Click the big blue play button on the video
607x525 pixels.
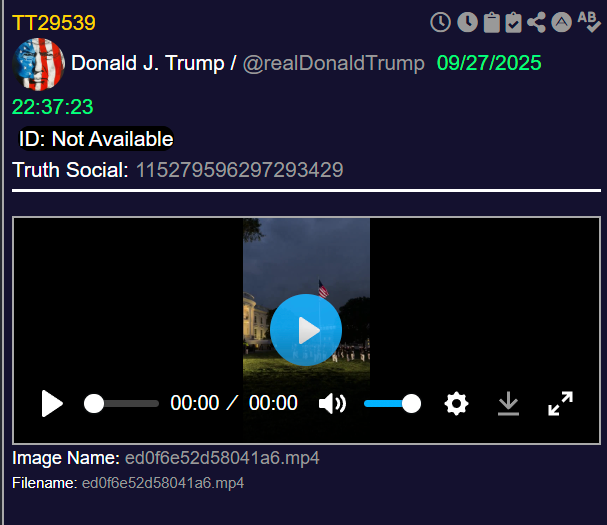(306, 330)
